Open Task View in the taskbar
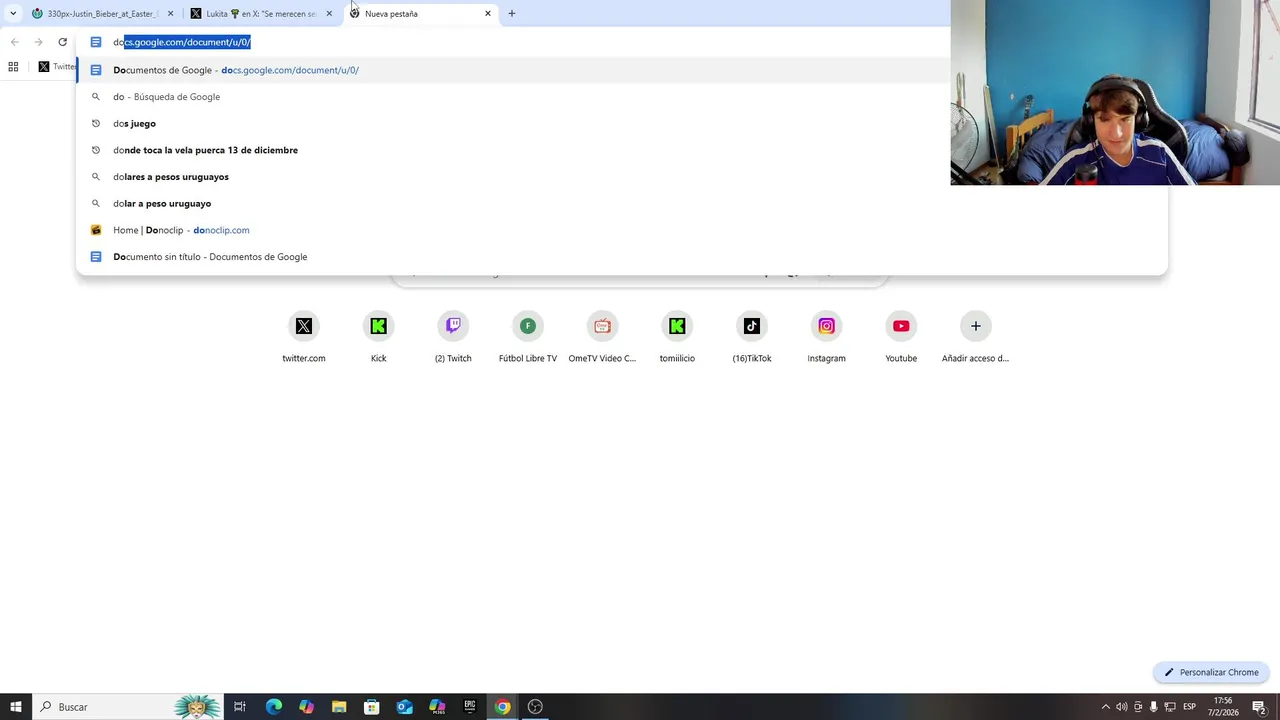 pyautogui.click(x=240, y=707)
